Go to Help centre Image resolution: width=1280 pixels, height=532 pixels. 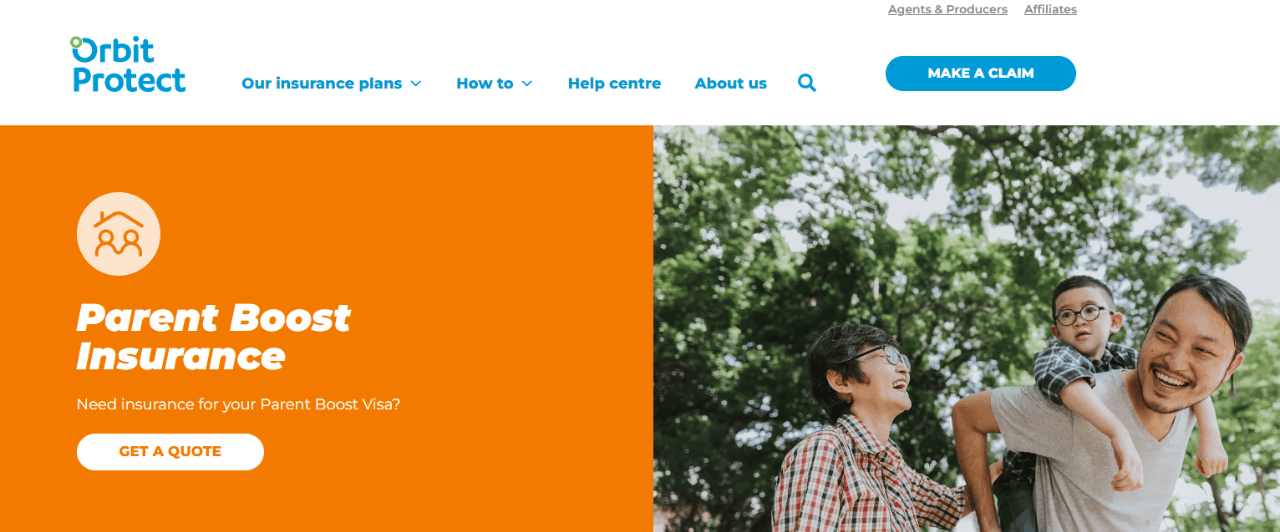pos(614,83)
